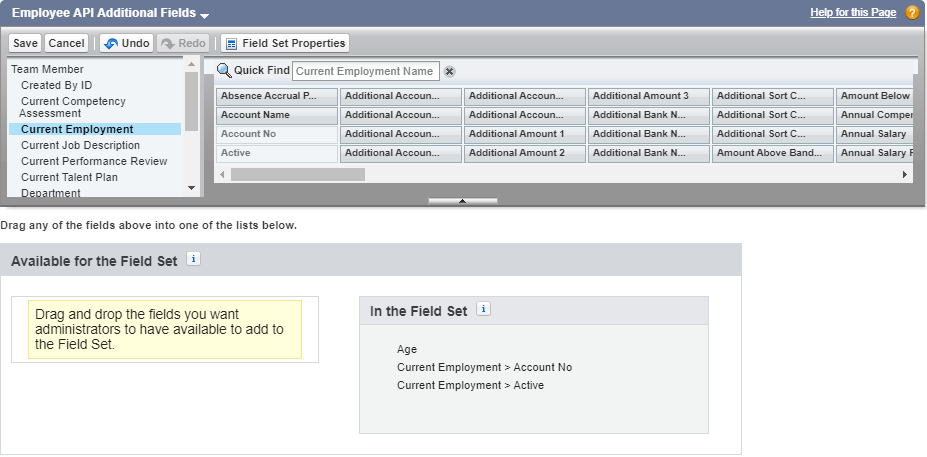Viewport: 927px width, 457px height.
Task: Select Current Competency Assessment
Action: [72, 107]
